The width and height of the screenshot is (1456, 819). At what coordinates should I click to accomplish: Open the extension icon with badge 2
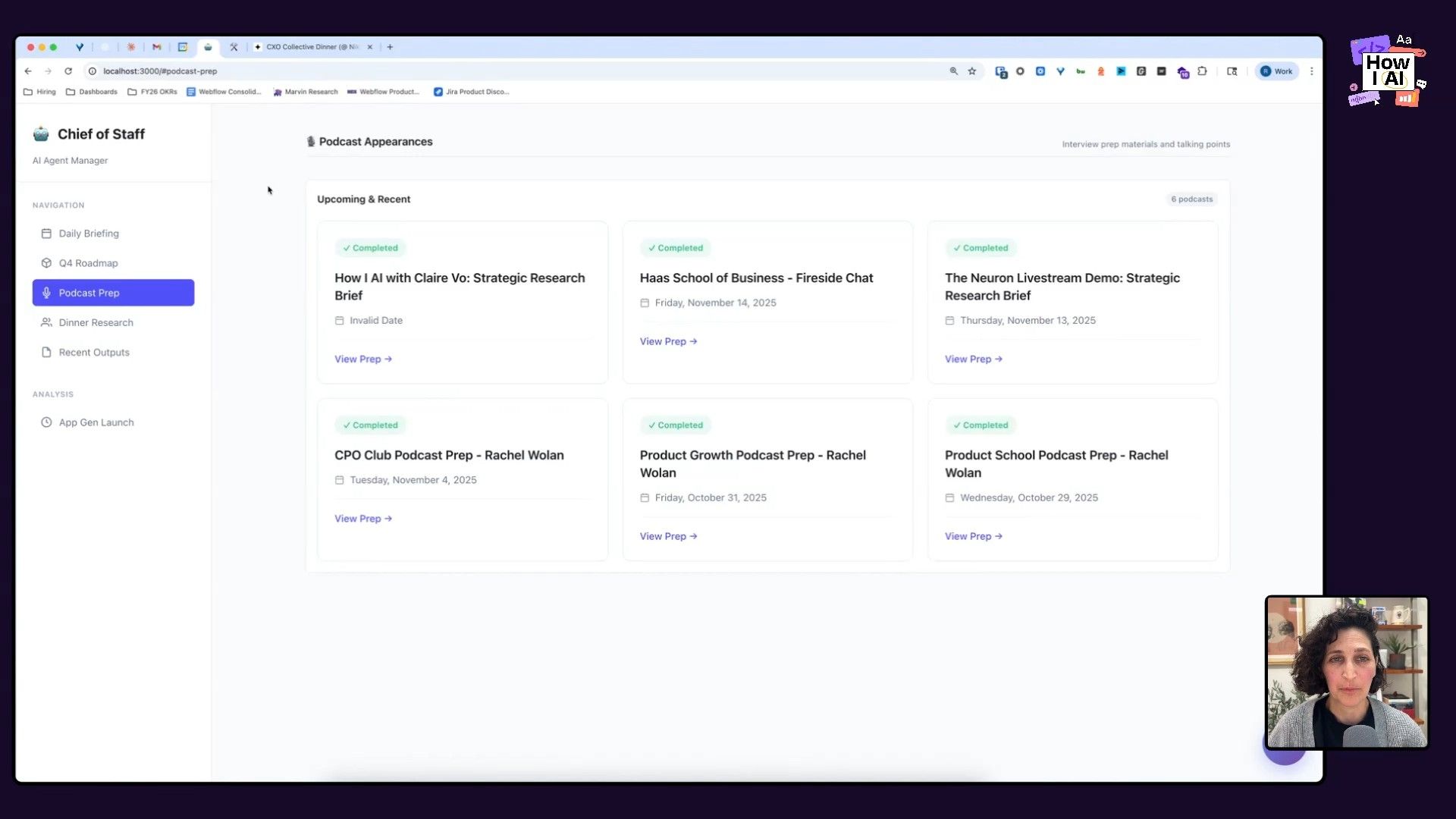(x=1001, y=72)
